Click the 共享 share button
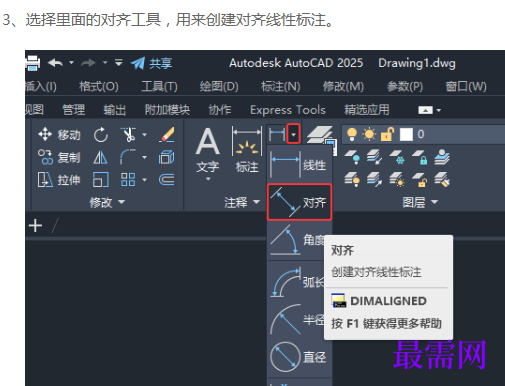505x386 pixels. pyautogui.click(x=152, y=63)
